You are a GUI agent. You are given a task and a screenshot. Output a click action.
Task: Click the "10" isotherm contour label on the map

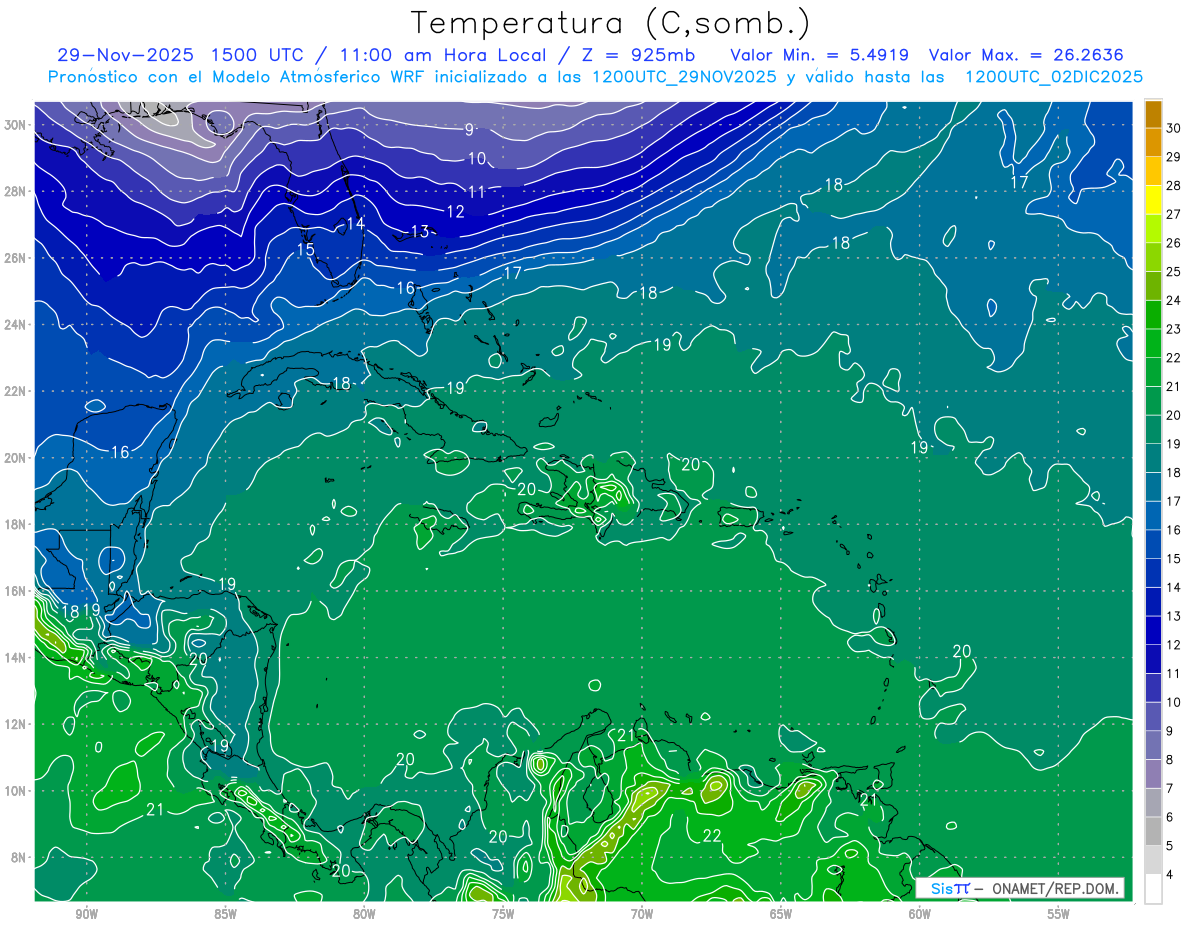476,159
